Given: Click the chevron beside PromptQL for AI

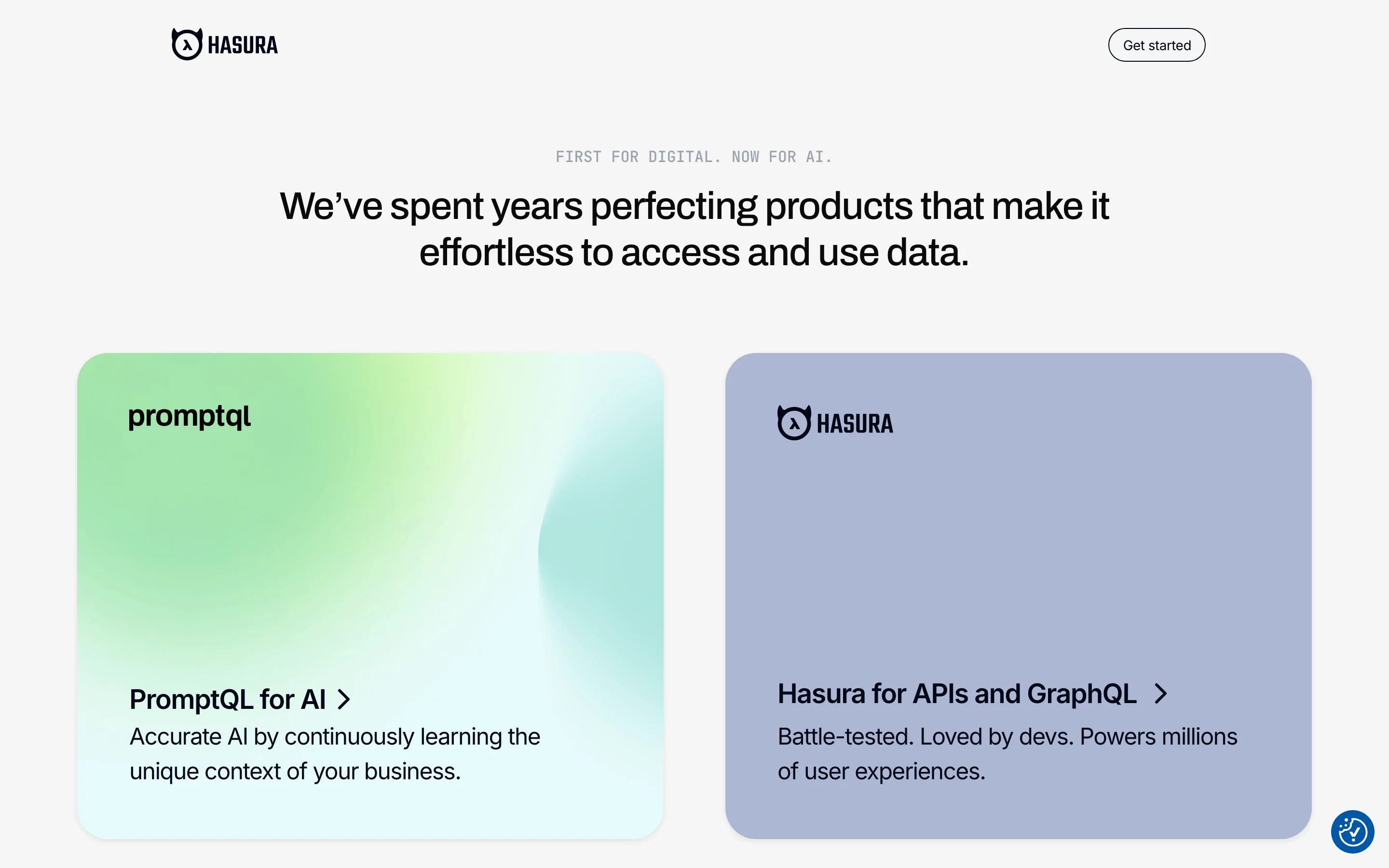Looking at the screenshot, I should coord(344,699).
